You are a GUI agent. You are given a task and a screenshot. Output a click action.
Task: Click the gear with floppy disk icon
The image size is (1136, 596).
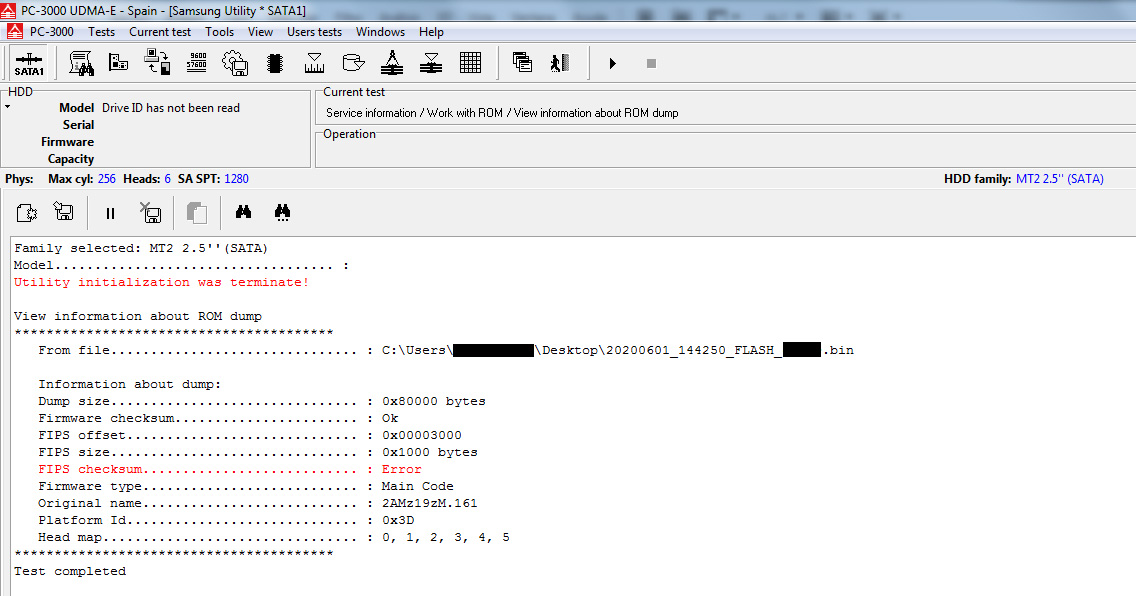235,63
